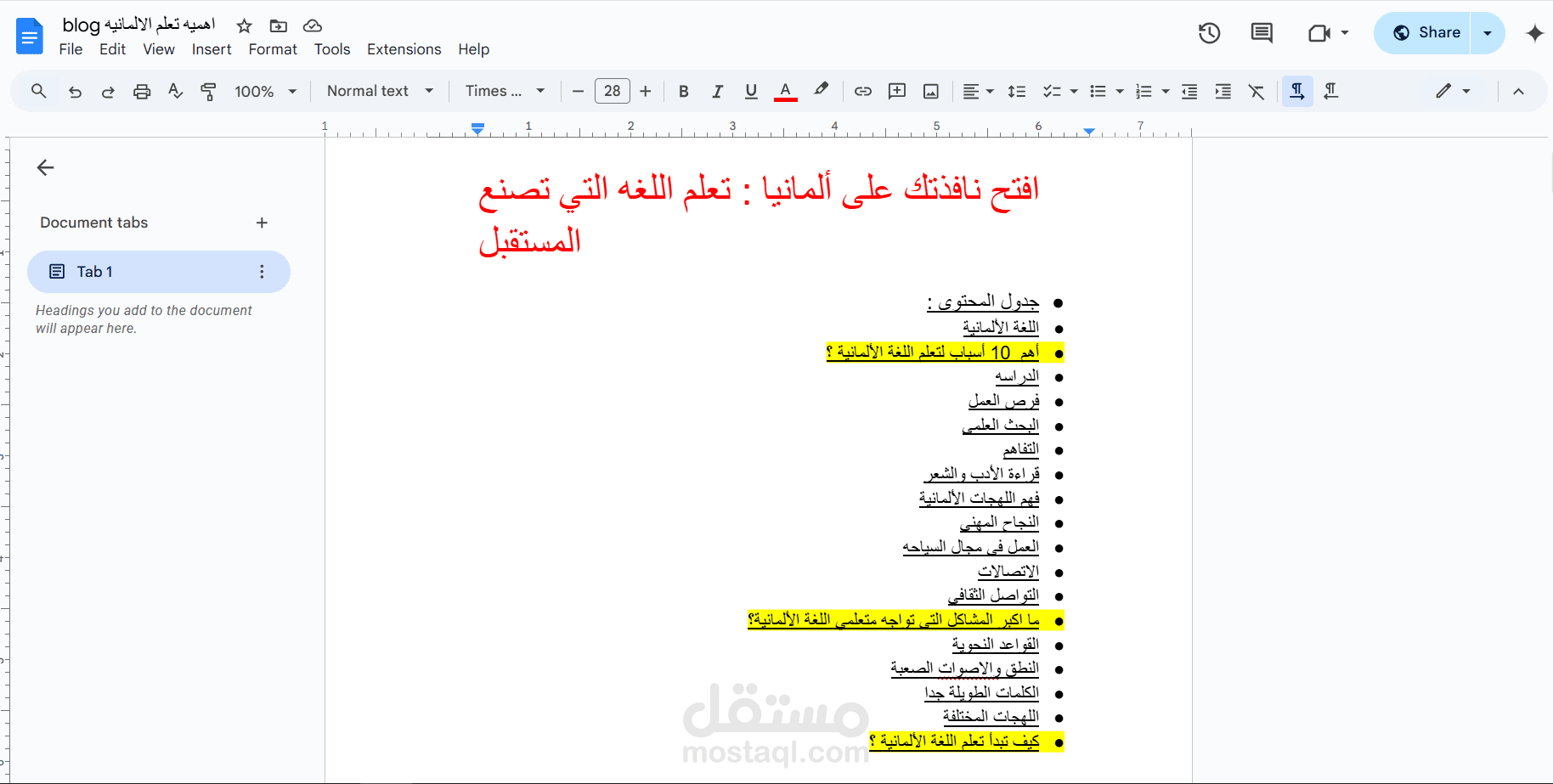Open version history clock icon
This screenshot has width=1553, height=784.
point(1209,33)
